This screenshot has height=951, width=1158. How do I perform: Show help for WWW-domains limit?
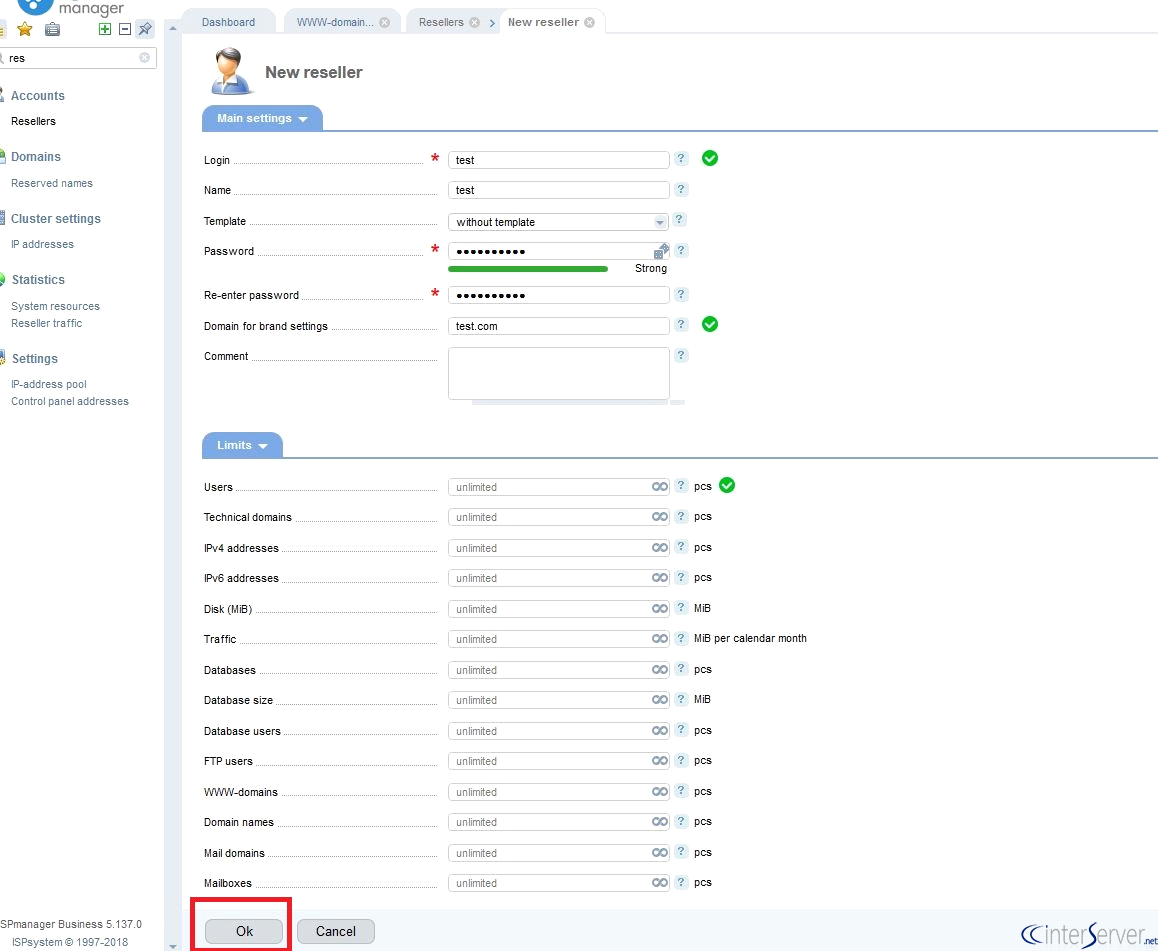pos(681,791)
